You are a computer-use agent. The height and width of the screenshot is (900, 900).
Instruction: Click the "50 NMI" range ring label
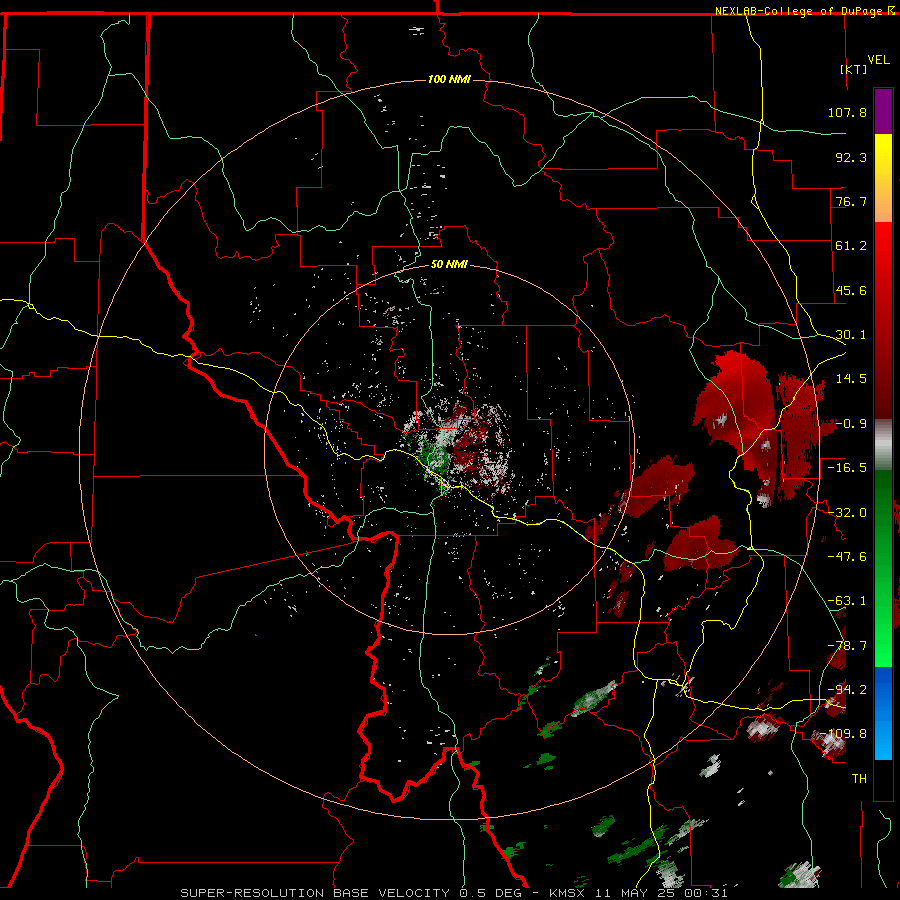(x=449, y=264)
